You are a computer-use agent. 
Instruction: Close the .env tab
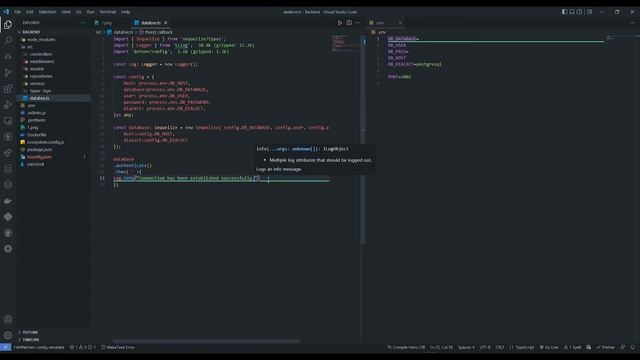[400, 23]
